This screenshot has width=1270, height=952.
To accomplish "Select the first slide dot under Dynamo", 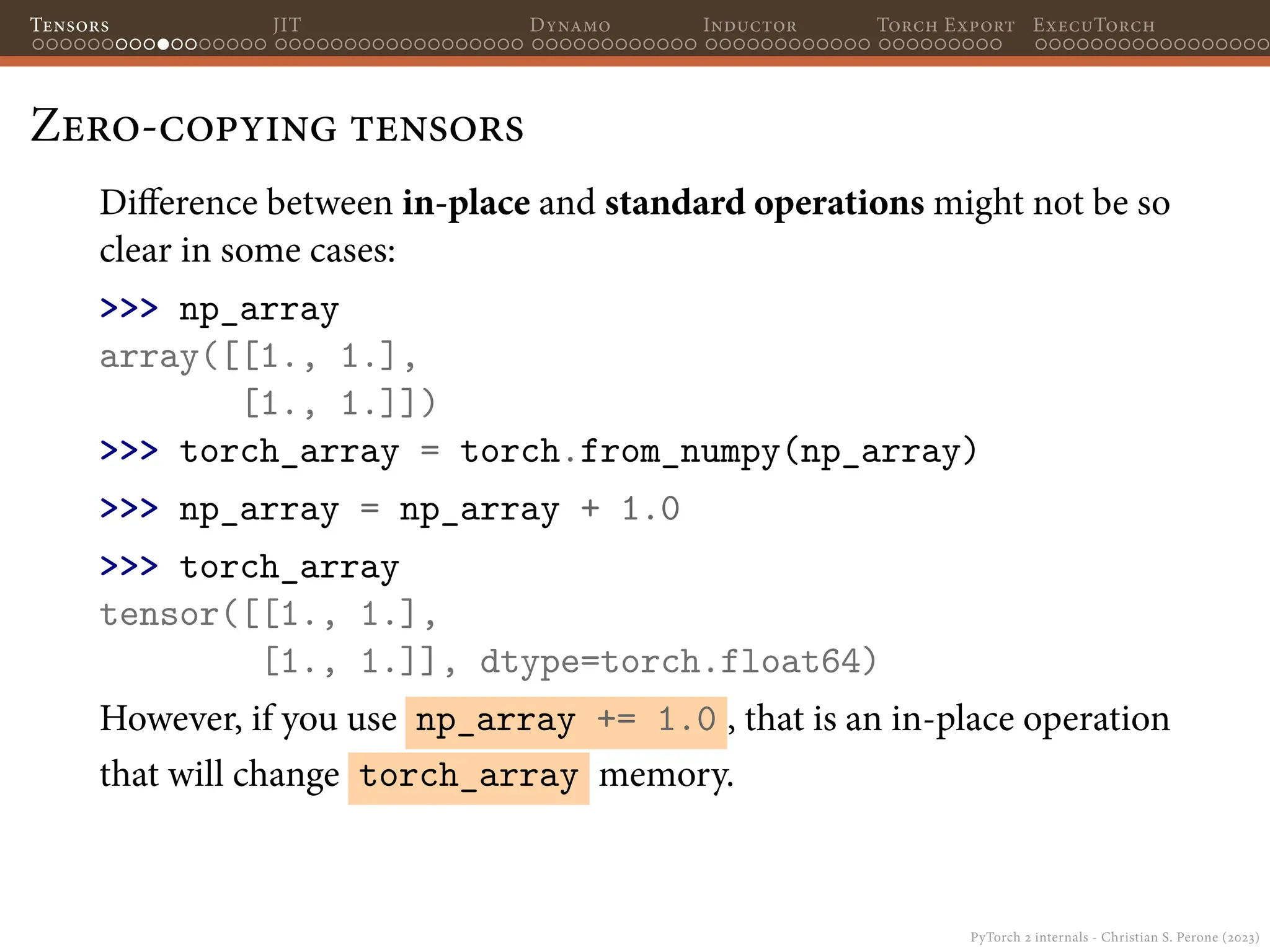I will [x=538, y=45].
